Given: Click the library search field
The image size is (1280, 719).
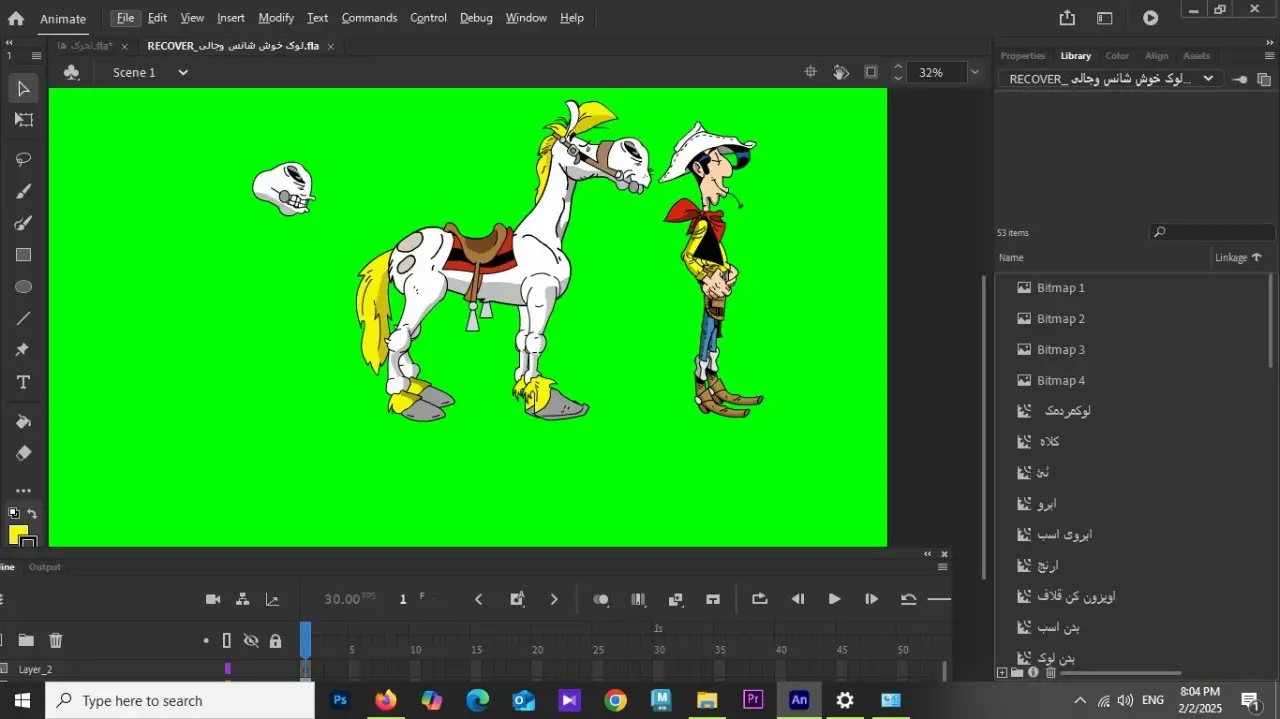Looking at the screenshot, I should pos(1212,232).
